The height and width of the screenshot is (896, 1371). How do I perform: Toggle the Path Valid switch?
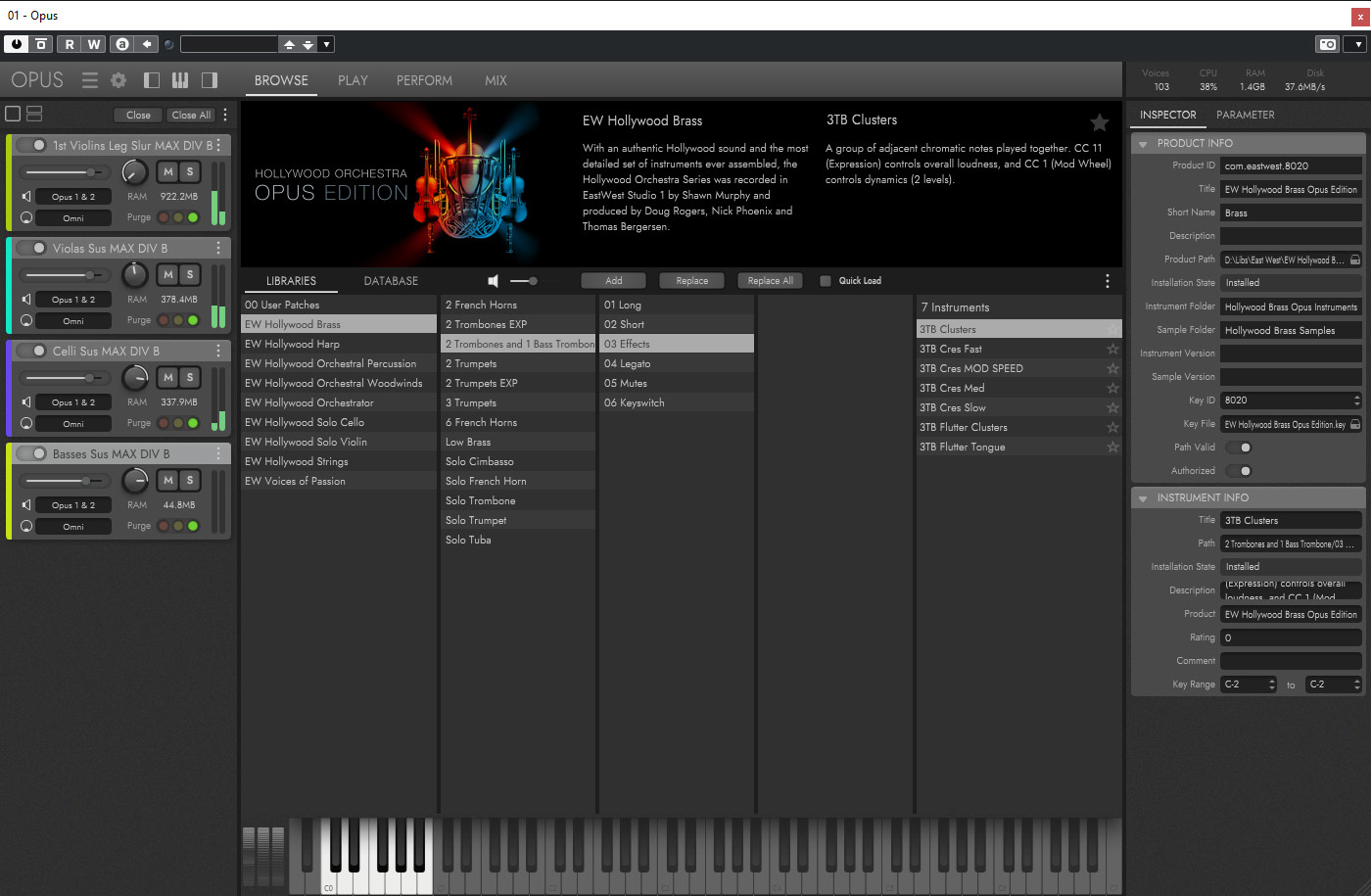[1239, 448]
